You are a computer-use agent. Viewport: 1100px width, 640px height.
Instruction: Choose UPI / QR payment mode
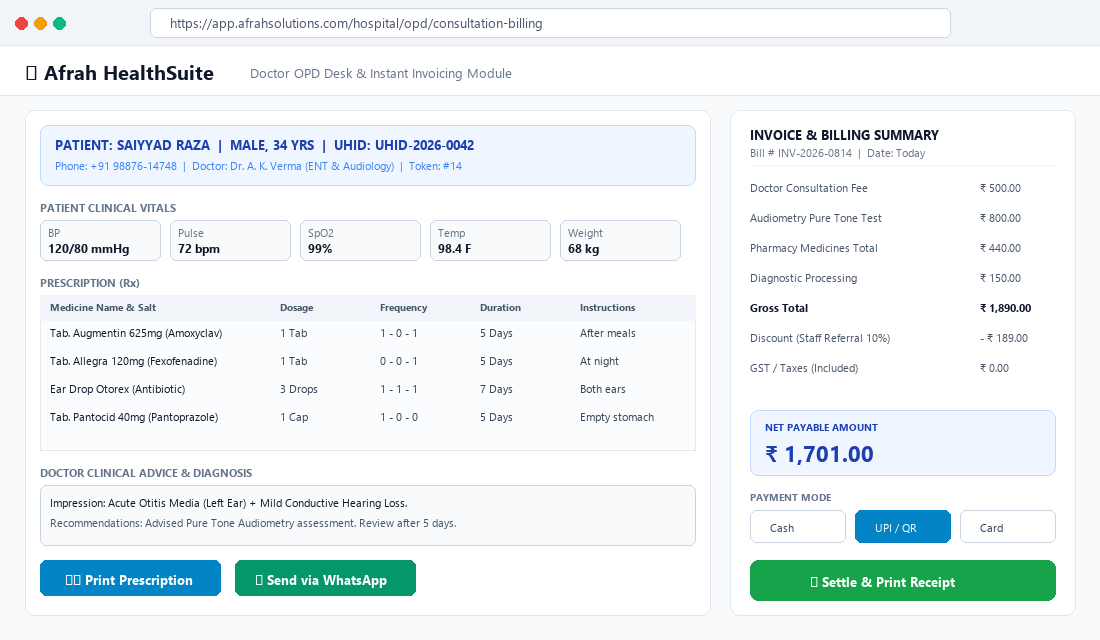[903, 527]
